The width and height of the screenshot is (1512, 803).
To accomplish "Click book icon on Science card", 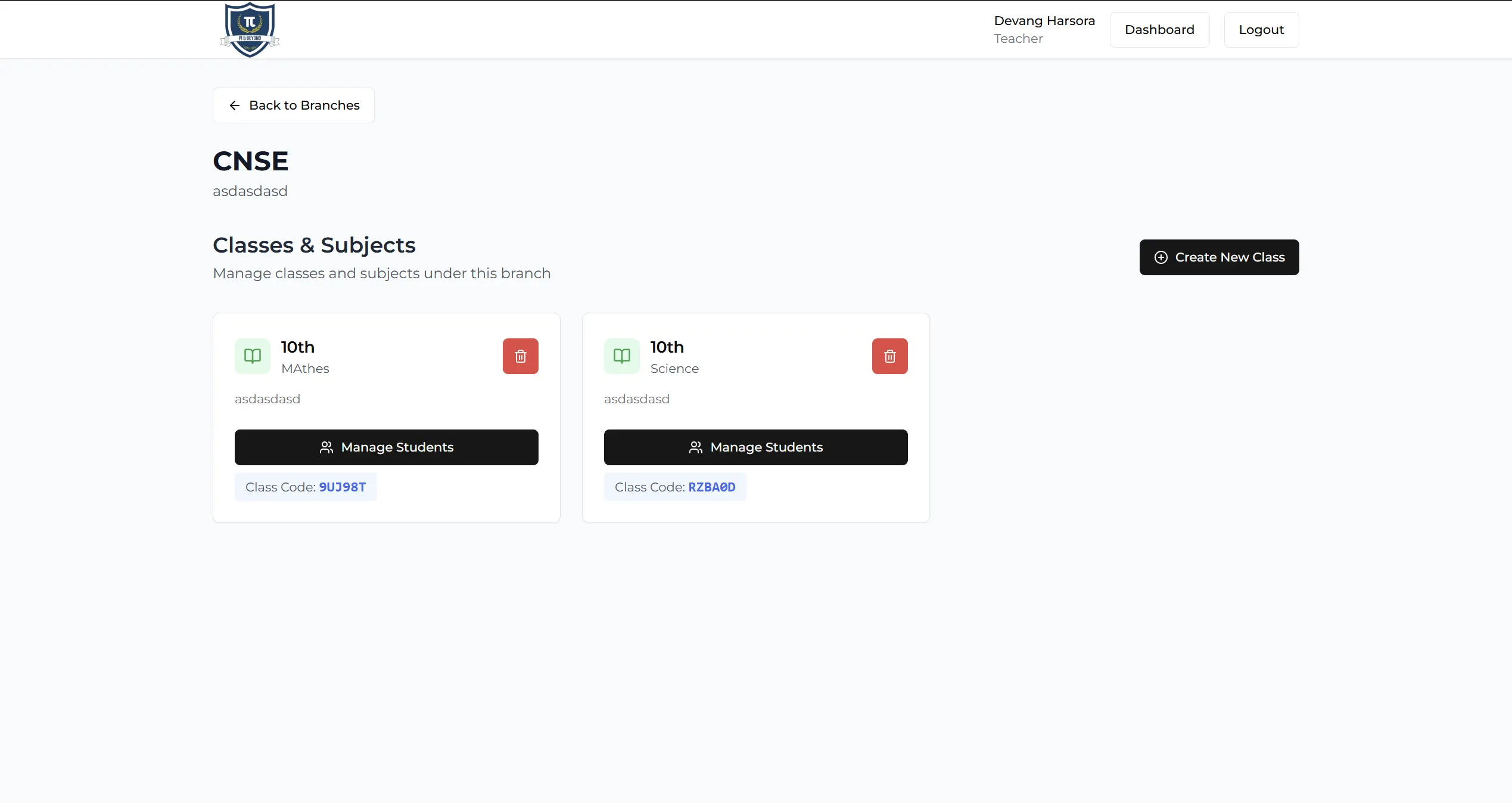I will coord(622,356).
